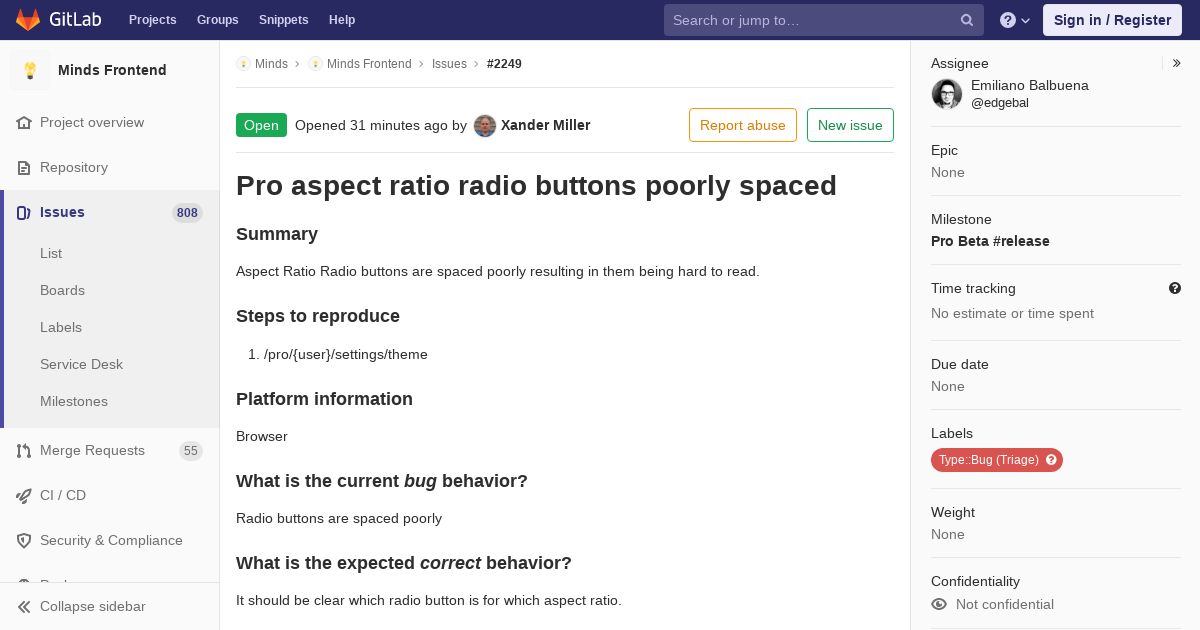Screen dimensions: 1200x630
Task: Click the Minds Frontend project title
Action: (x=112, y=70)
